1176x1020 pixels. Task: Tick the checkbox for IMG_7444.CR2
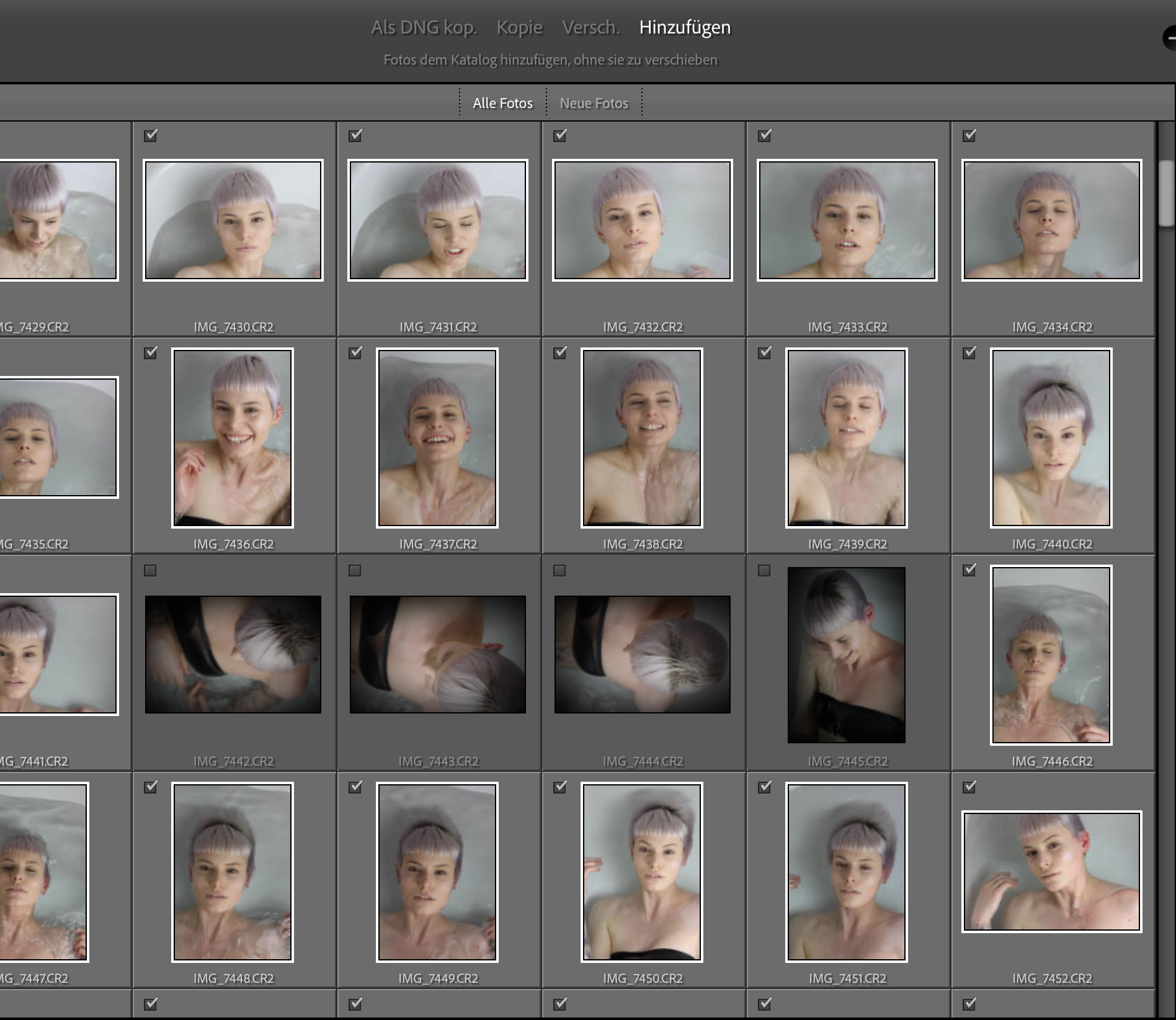click(x=559, y=570)
